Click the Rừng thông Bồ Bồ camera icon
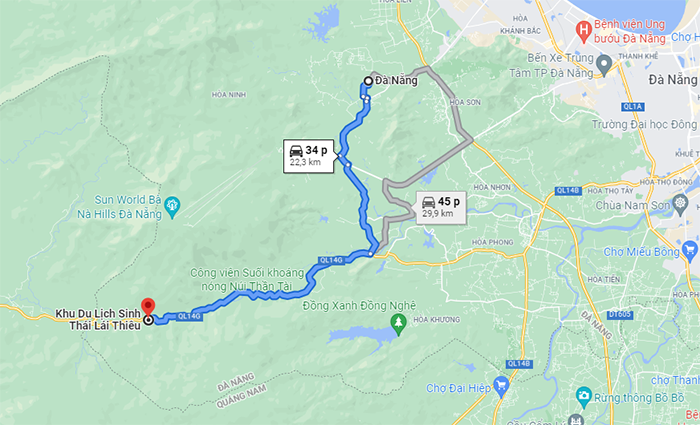Viewport: 700px width, 425px height. [x=583, y=396]
